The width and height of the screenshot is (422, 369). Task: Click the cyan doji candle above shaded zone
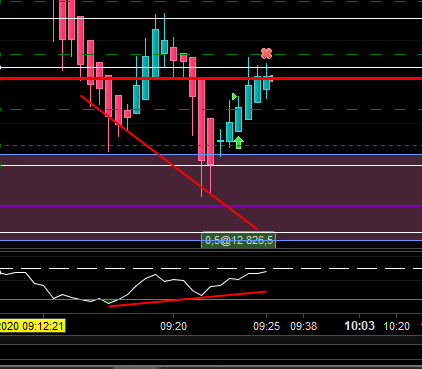coord(220,142)
